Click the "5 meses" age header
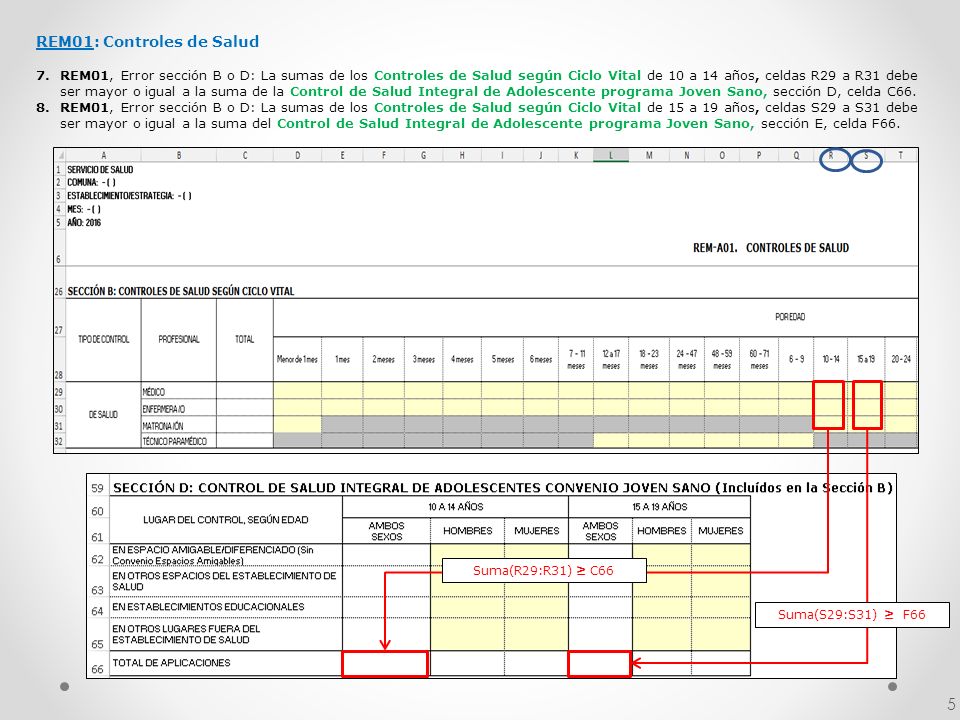Screen dimensions: 960x720 503,359
